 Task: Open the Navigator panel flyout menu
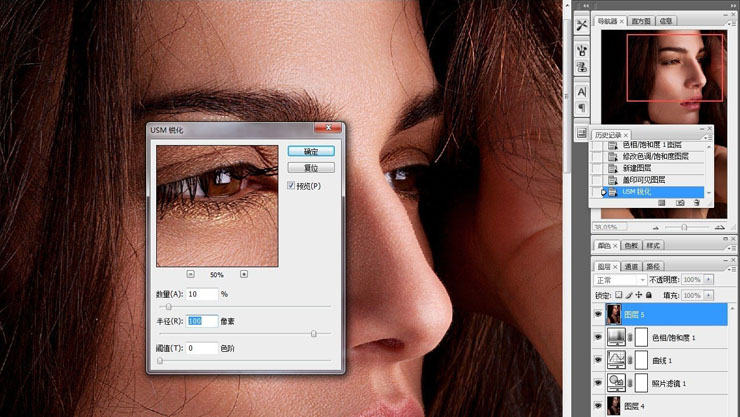pyautogui.click(x=732, y=23)
